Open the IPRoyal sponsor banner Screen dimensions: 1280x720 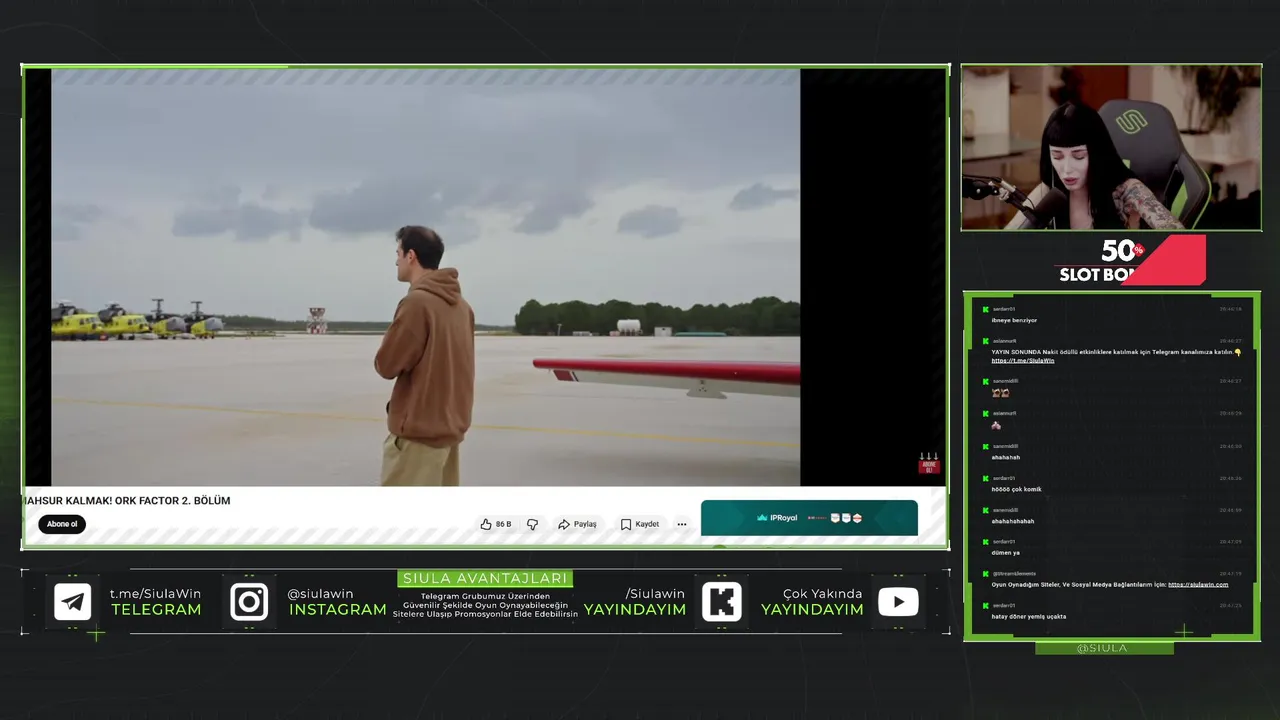click(809, 518)
